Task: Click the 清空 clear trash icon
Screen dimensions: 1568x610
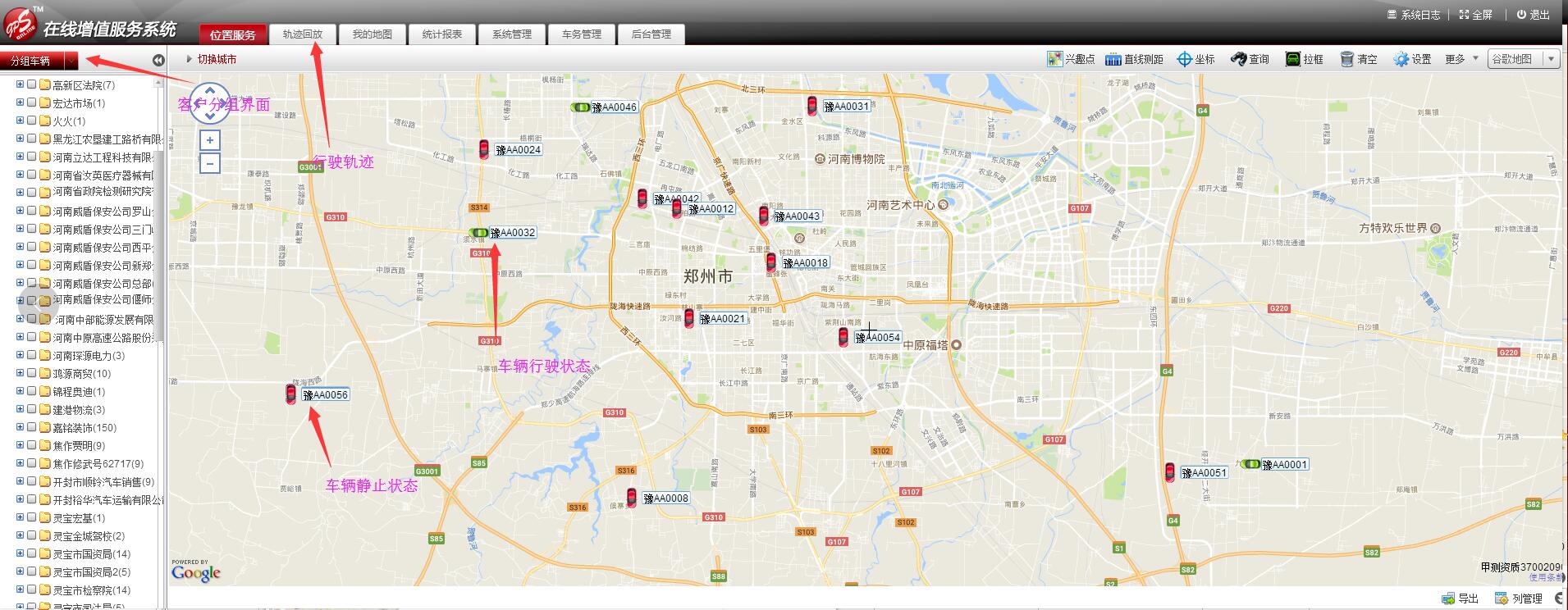Action: point(1346,59)
